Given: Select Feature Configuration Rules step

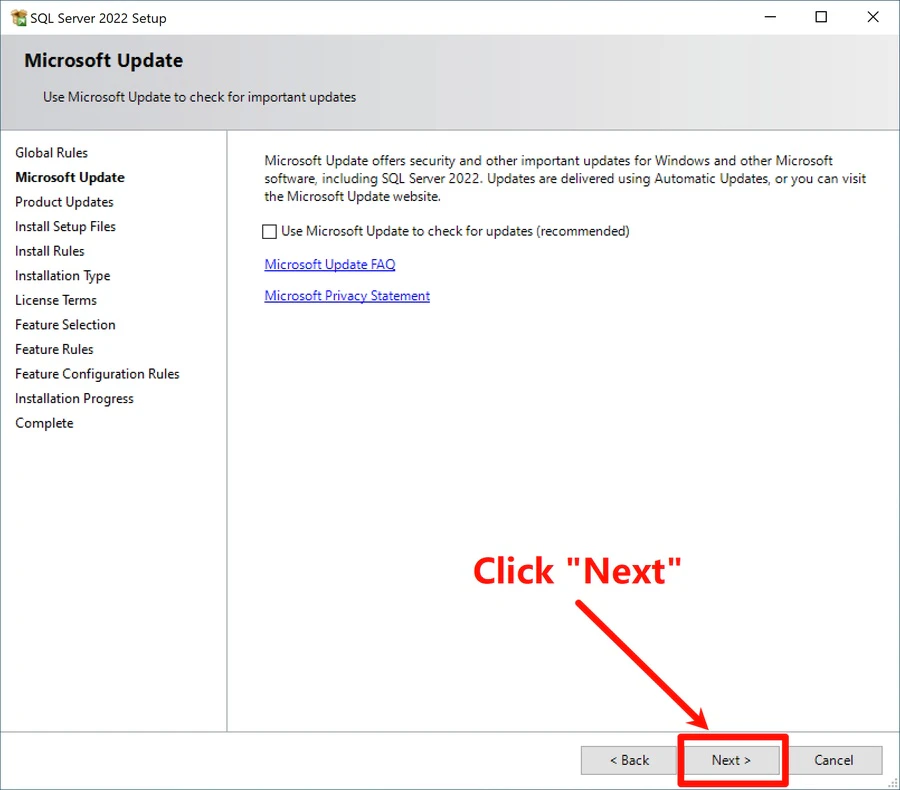Looking at the screenshot, I should tap(97, 374).
